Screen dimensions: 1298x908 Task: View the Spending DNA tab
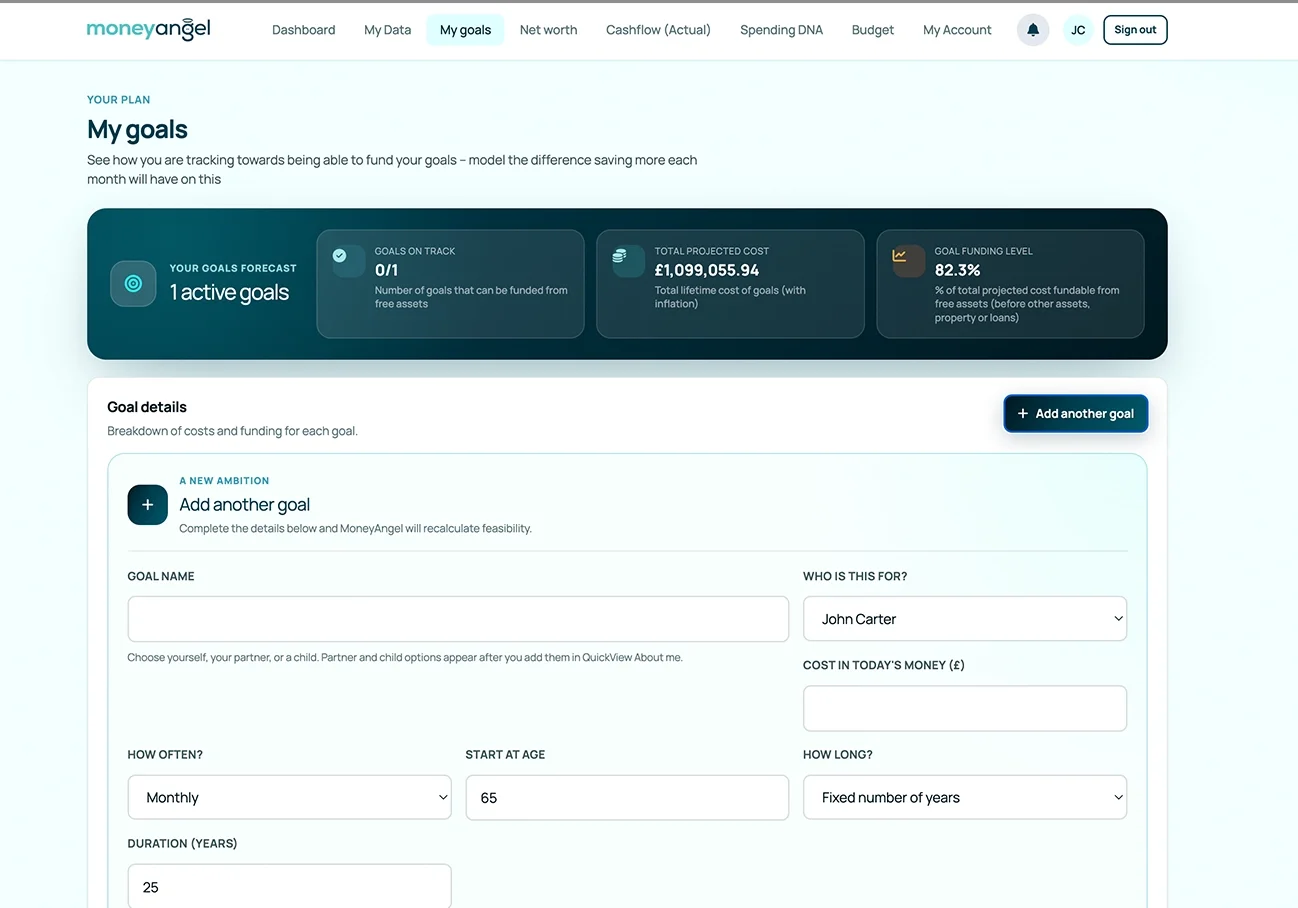pyautogui.click(x=782, y=30)
